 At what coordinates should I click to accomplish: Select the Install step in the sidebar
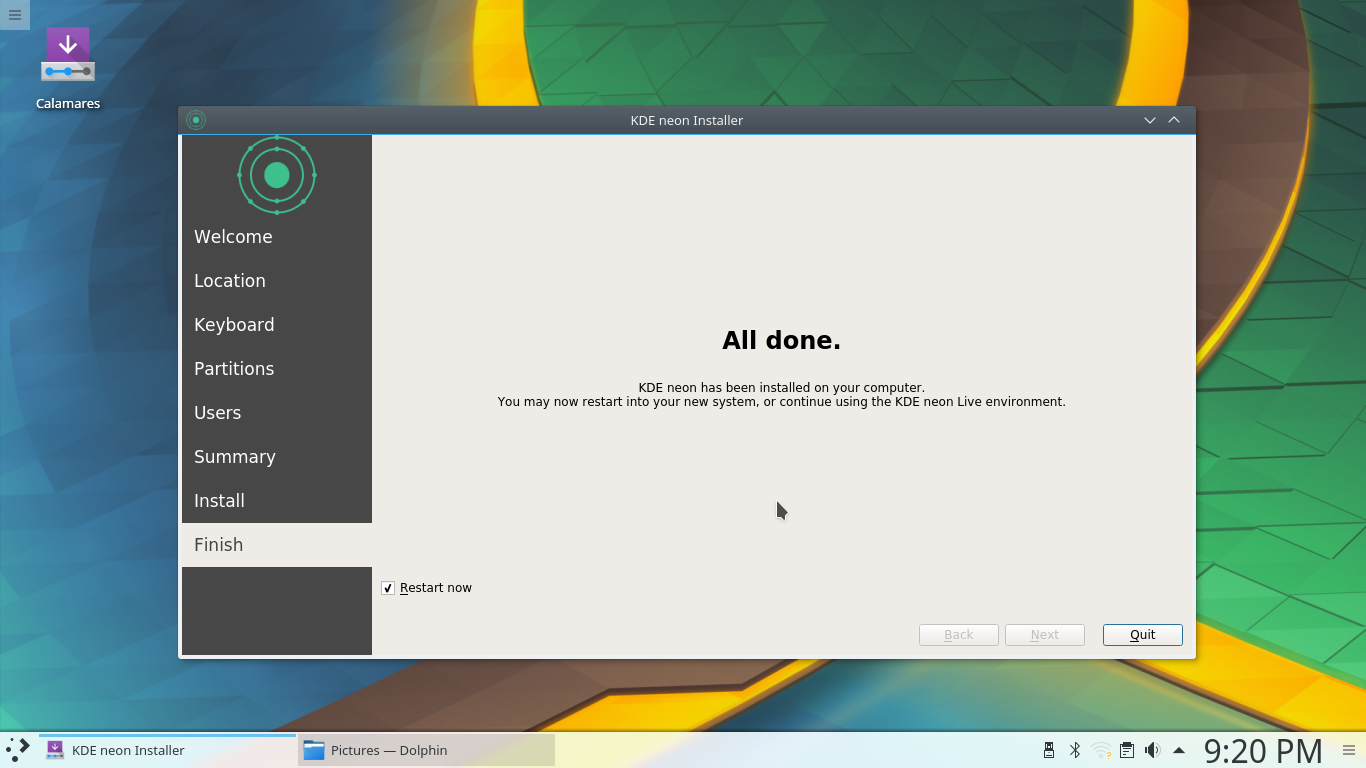click(x=277, y=501)
